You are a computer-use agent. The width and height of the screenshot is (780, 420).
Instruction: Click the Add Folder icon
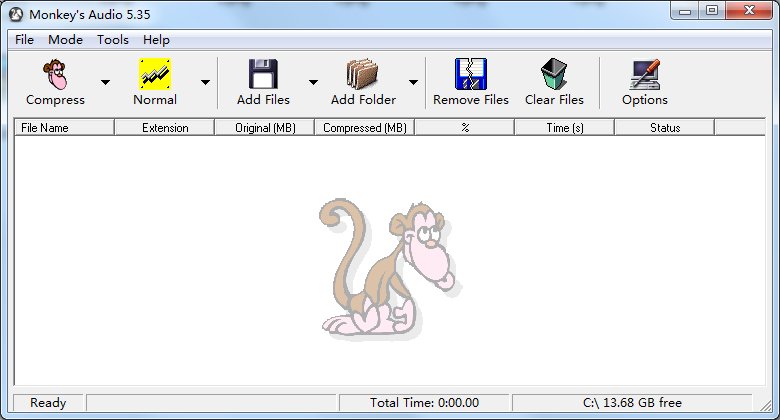coord(363,74)
